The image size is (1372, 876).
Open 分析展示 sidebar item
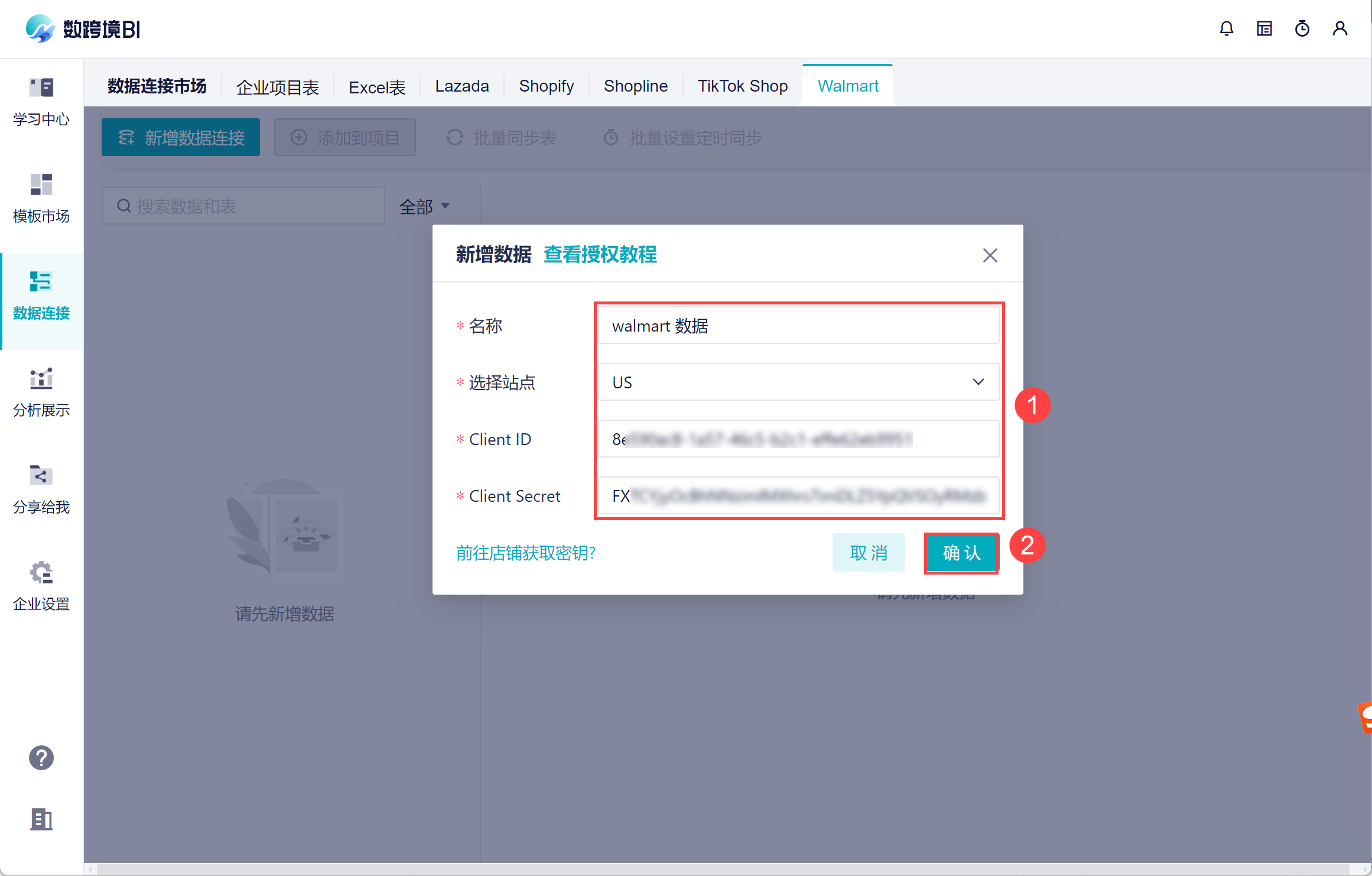[x=41, y=392]
